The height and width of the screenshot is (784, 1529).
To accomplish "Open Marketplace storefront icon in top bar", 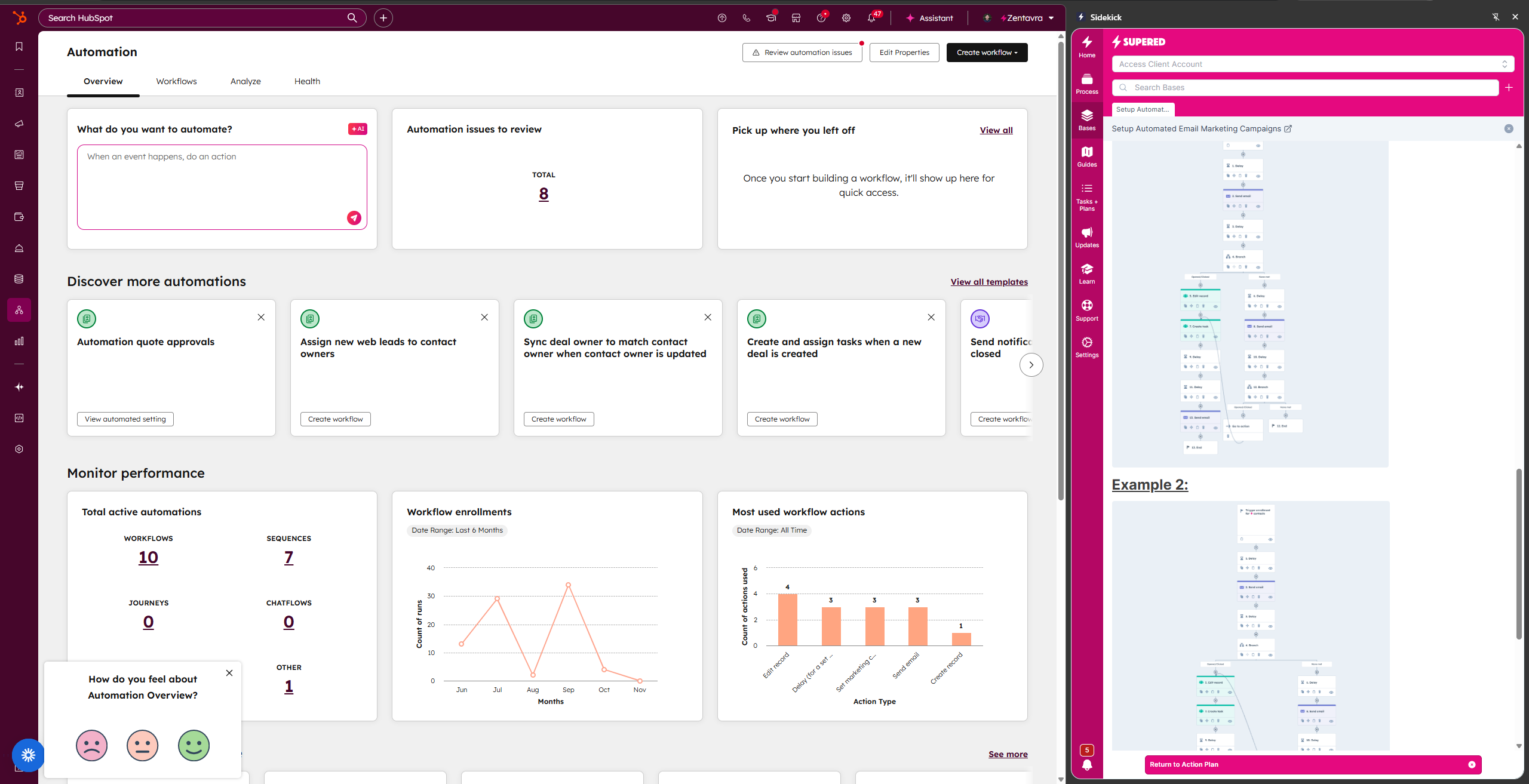I will coord(796,18).
